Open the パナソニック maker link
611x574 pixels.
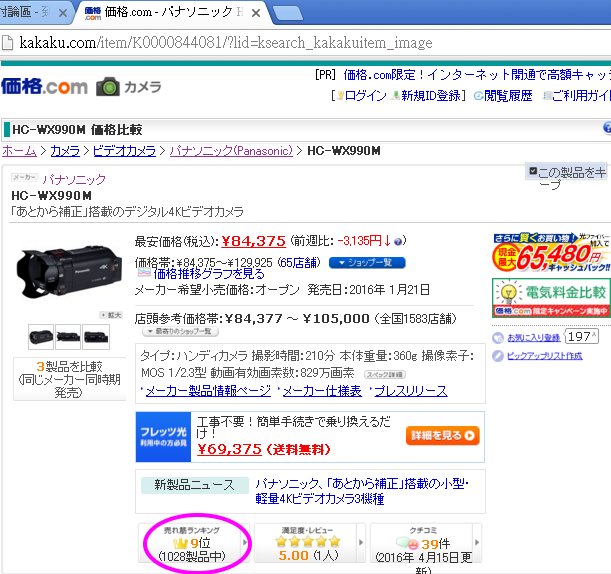point(74,179)
